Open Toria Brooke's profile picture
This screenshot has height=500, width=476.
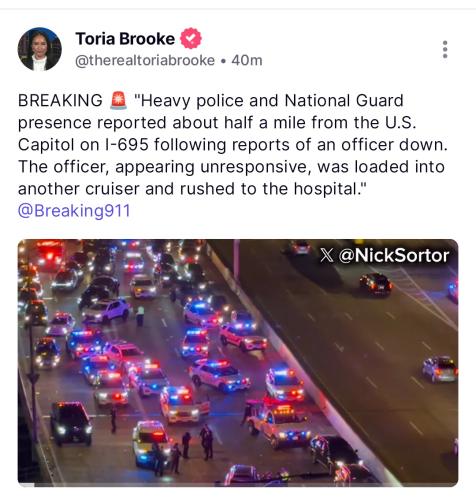pos(40,49)
